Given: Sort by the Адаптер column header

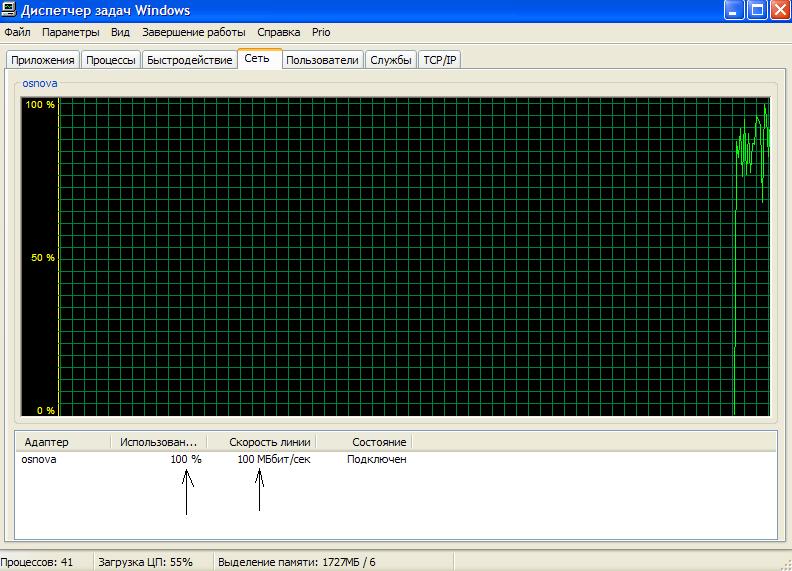Looking at the screenshot, I should [63, 442].
